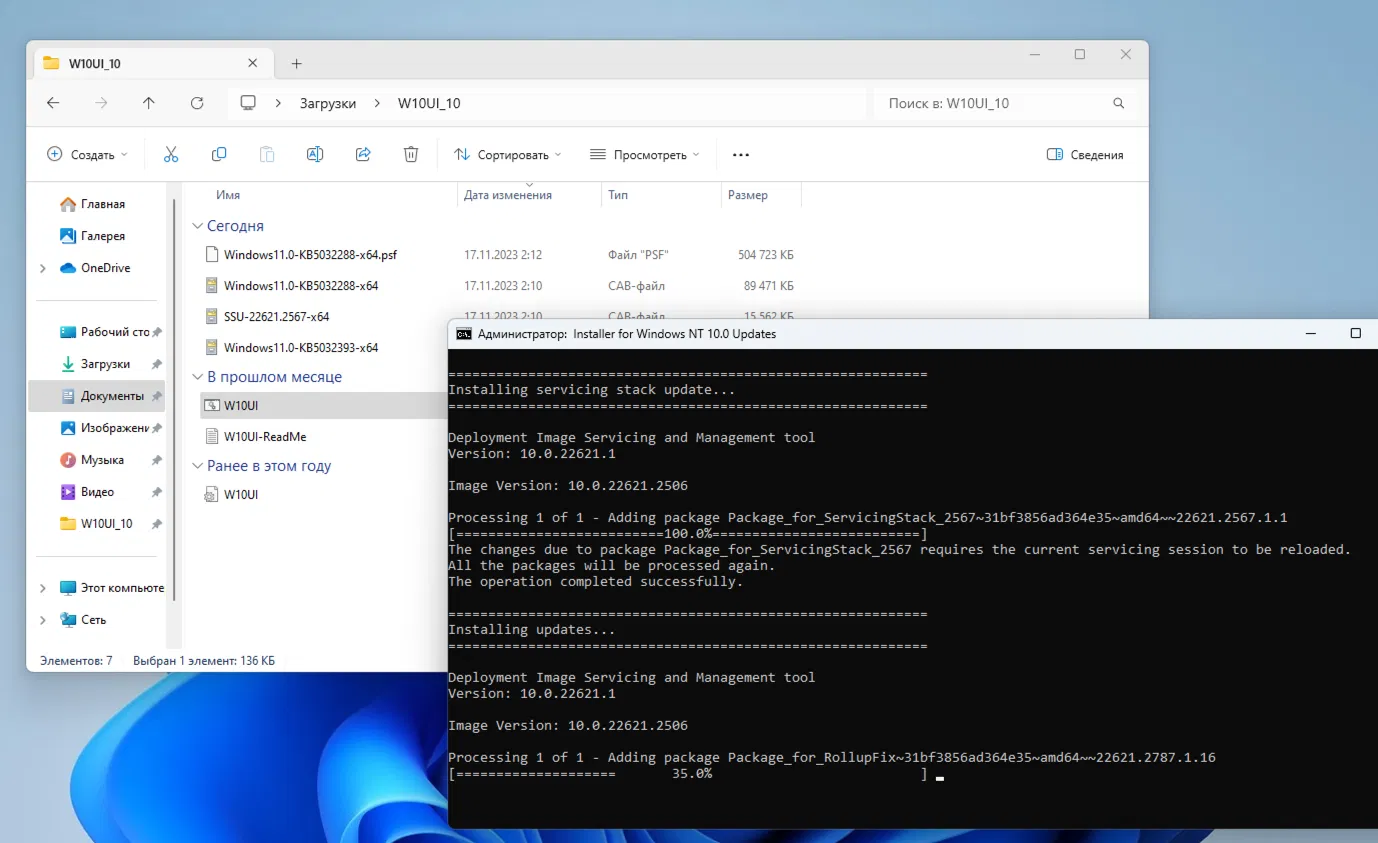The image size is (1378, 843).
Task: Open the Рабочий стол sidebar shortcut
Action: [x=104, y=332]
